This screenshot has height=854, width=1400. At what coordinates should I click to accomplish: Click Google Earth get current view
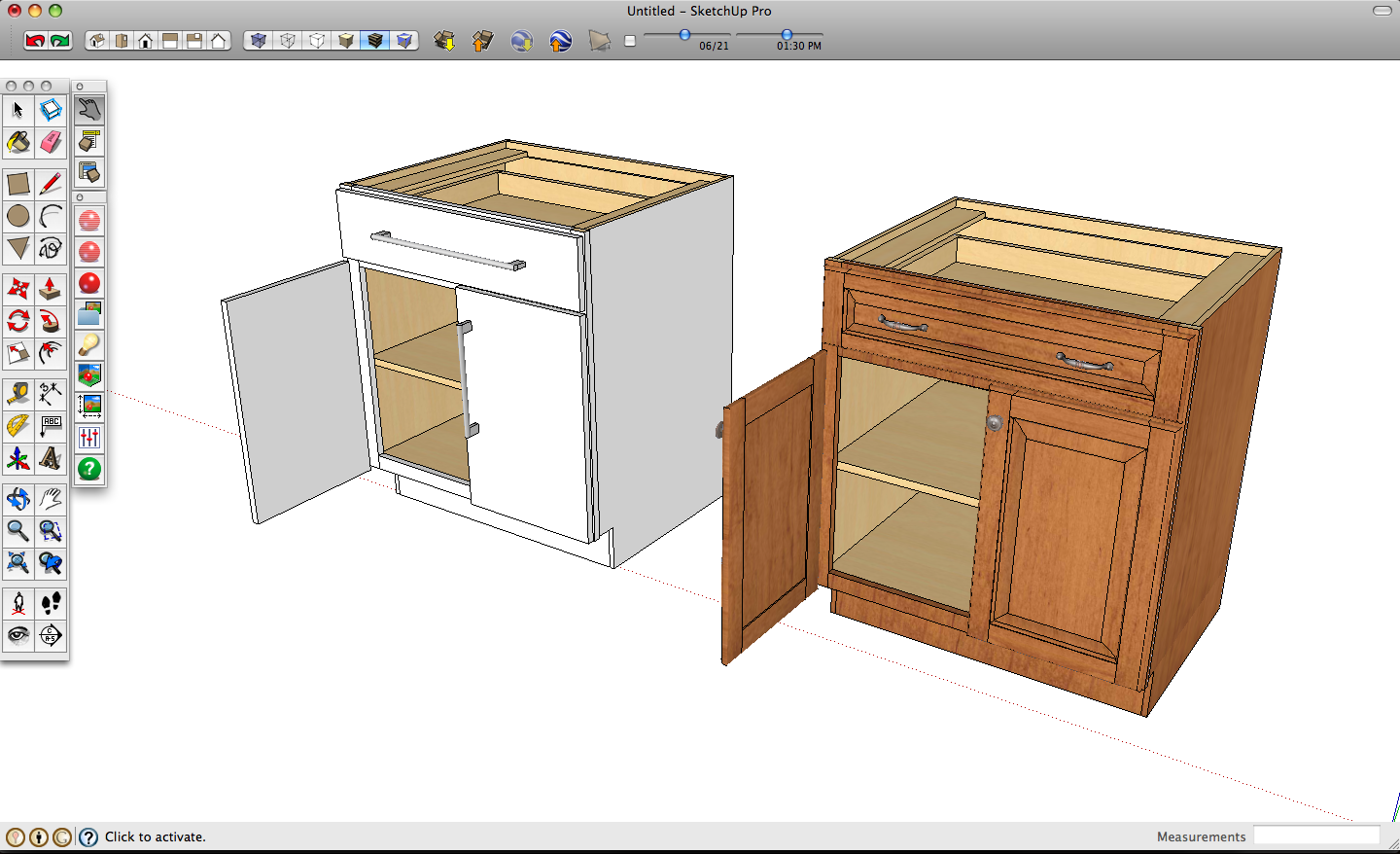[x=522, y=41]
